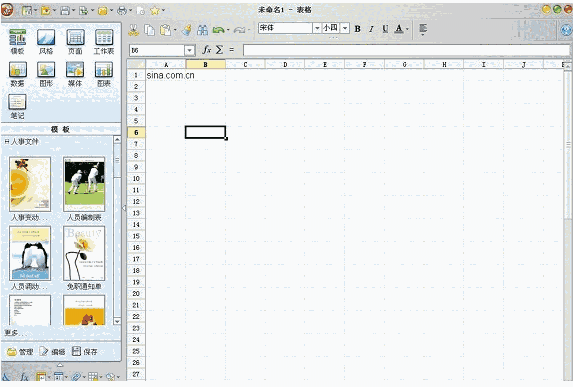The height and width of the screenshot is (387, 573).
Task: Toggle underline formatting
Action: [385, 29]
